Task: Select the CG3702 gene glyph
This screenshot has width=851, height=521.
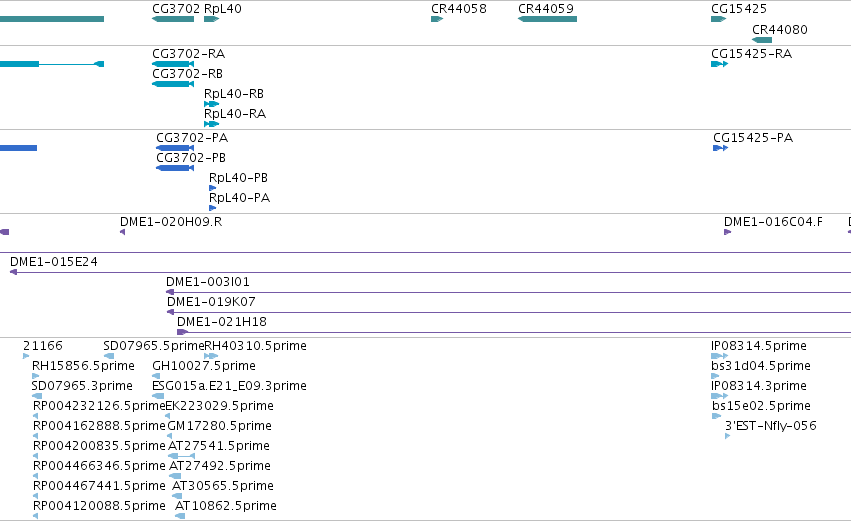Action: (173, 19)
